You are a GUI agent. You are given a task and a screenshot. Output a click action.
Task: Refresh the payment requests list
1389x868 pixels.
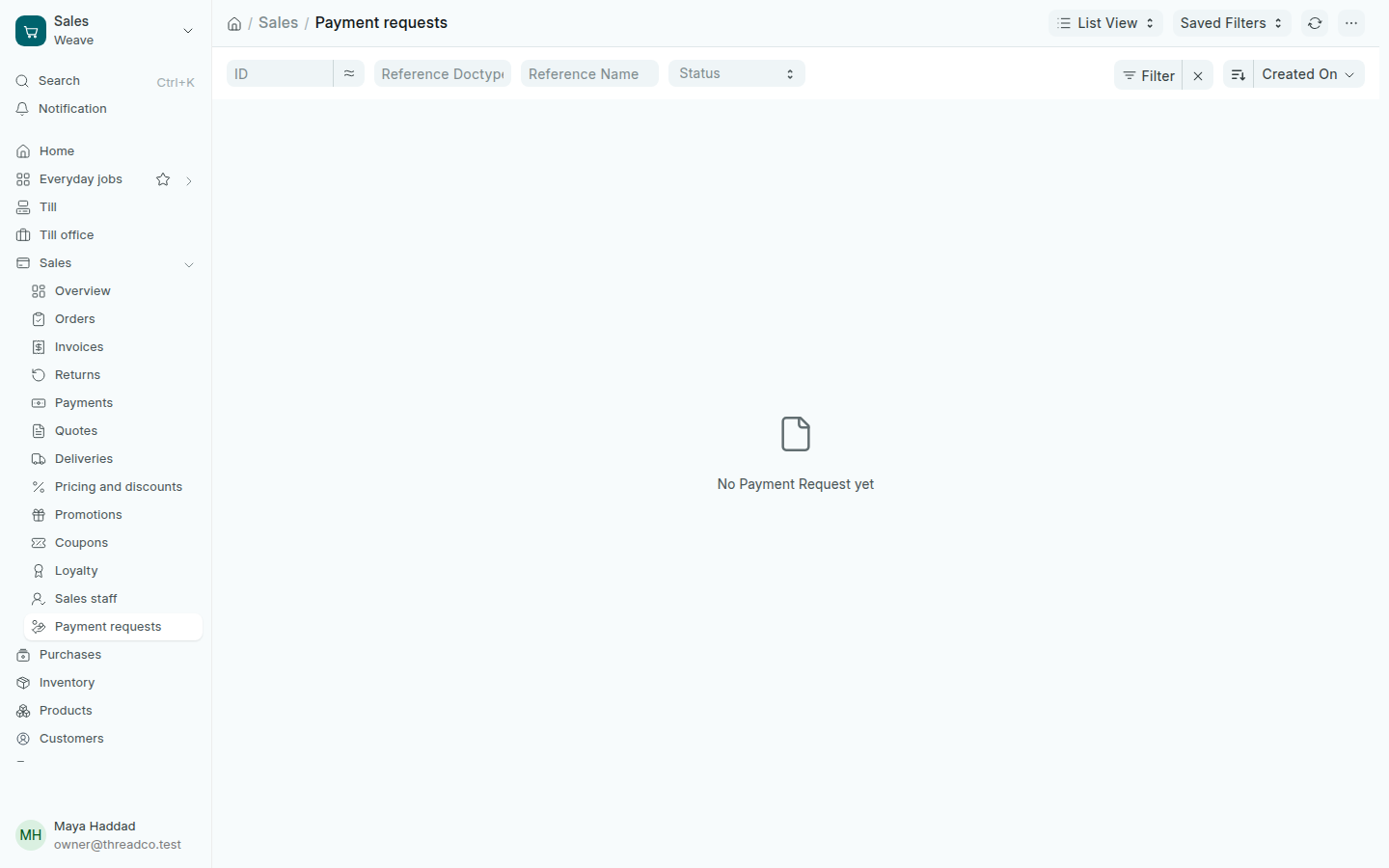pos(1315,23)
